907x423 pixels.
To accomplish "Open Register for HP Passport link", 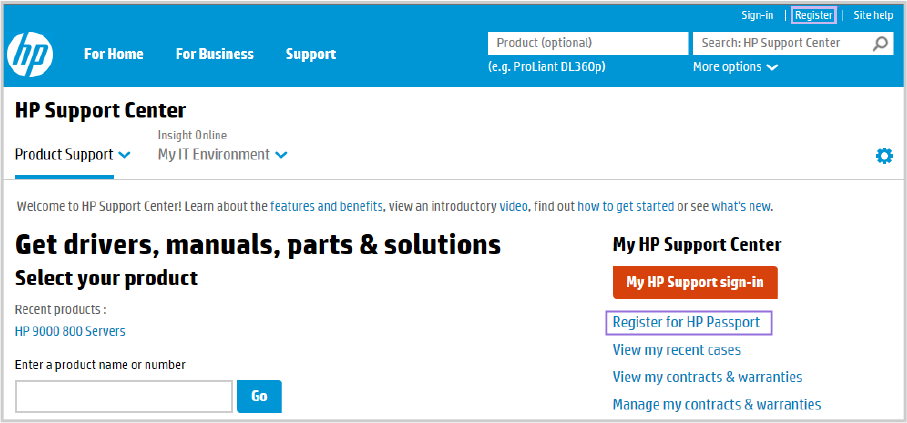I will pos(688,322).
